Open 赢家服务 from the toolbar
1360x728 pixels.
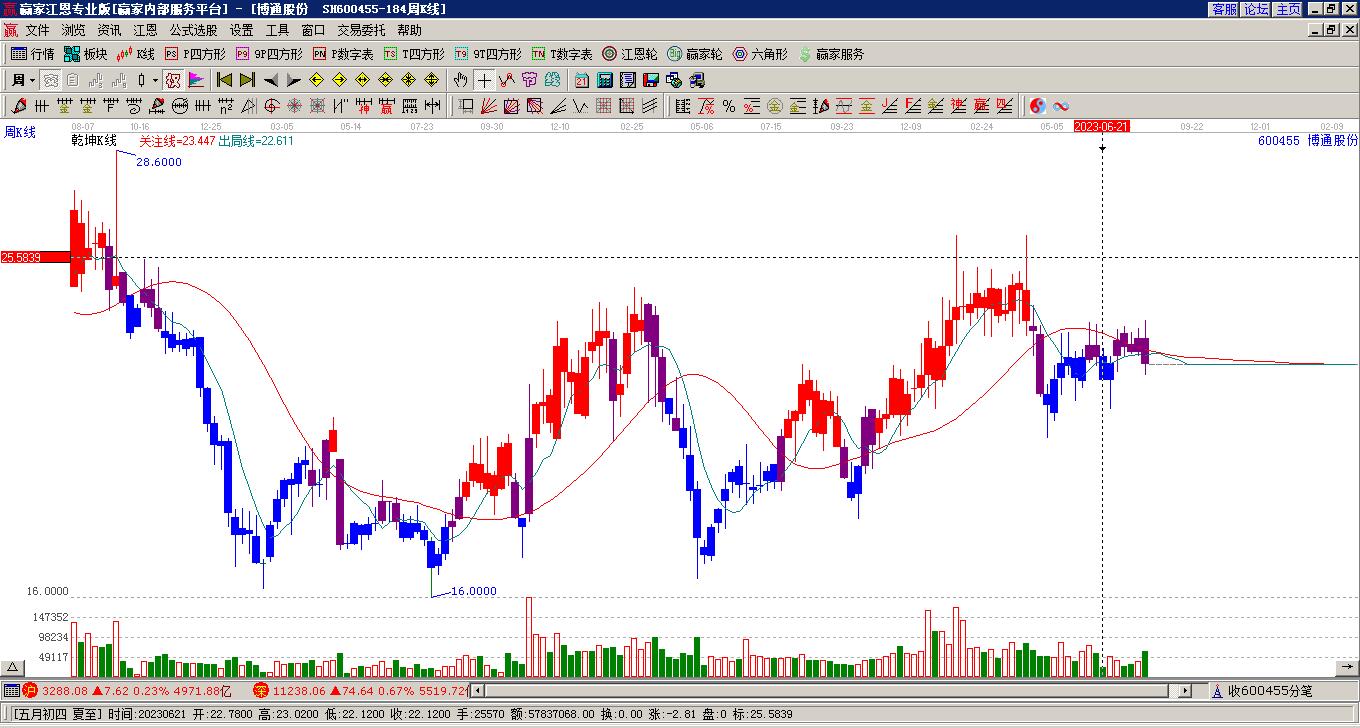(x=832, y=54)
